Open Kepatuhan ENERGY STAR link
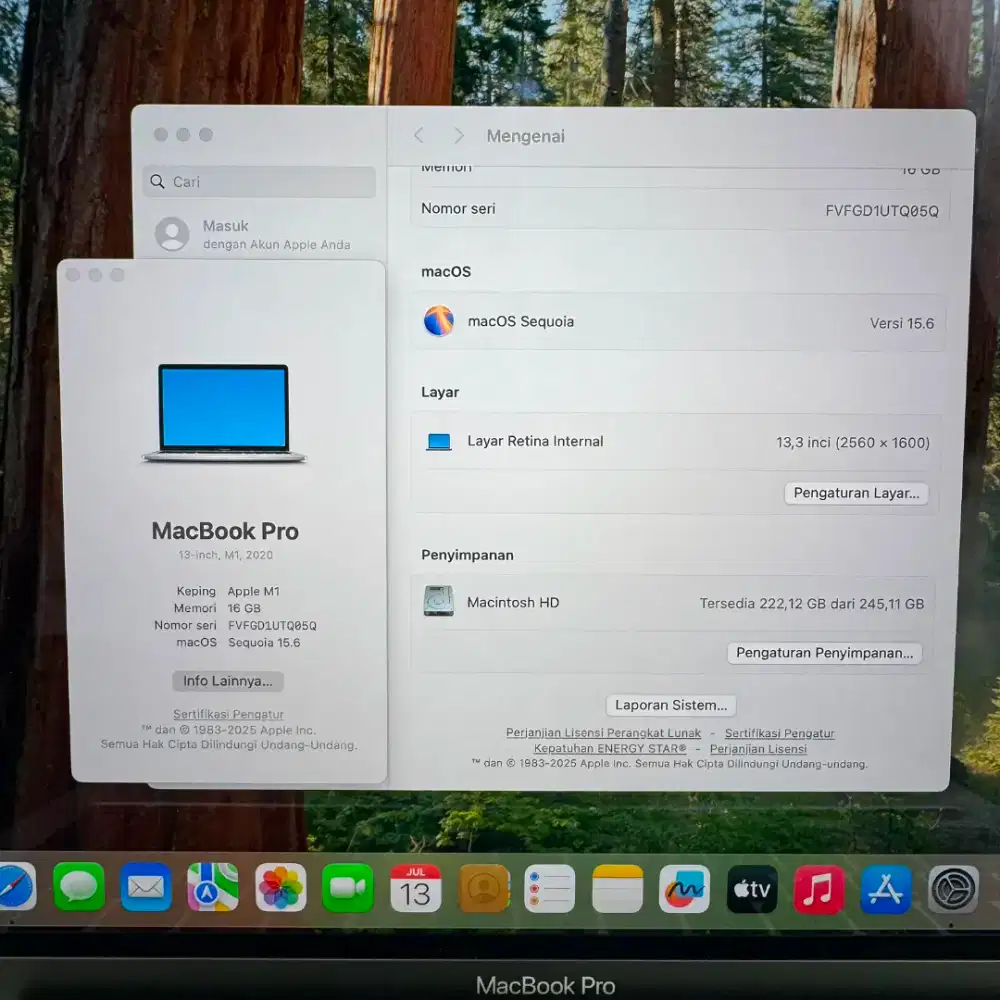 610,749
